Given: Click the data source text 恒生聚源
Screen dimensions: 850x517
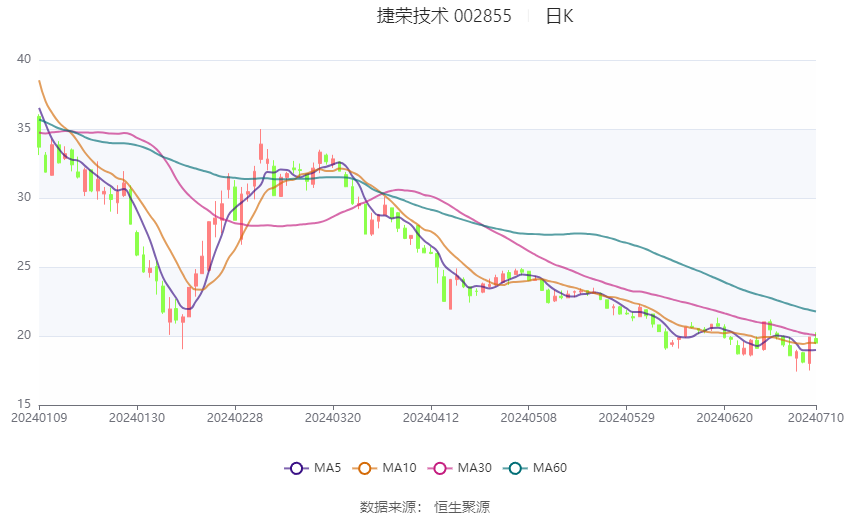Looking at the screenshot, I should coord(462,507).
